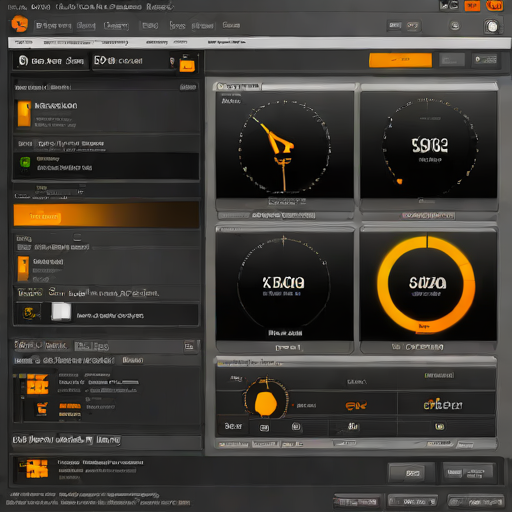Click the orange folder icon in the left panel header

pyautogui.click(x=187, y=64)
